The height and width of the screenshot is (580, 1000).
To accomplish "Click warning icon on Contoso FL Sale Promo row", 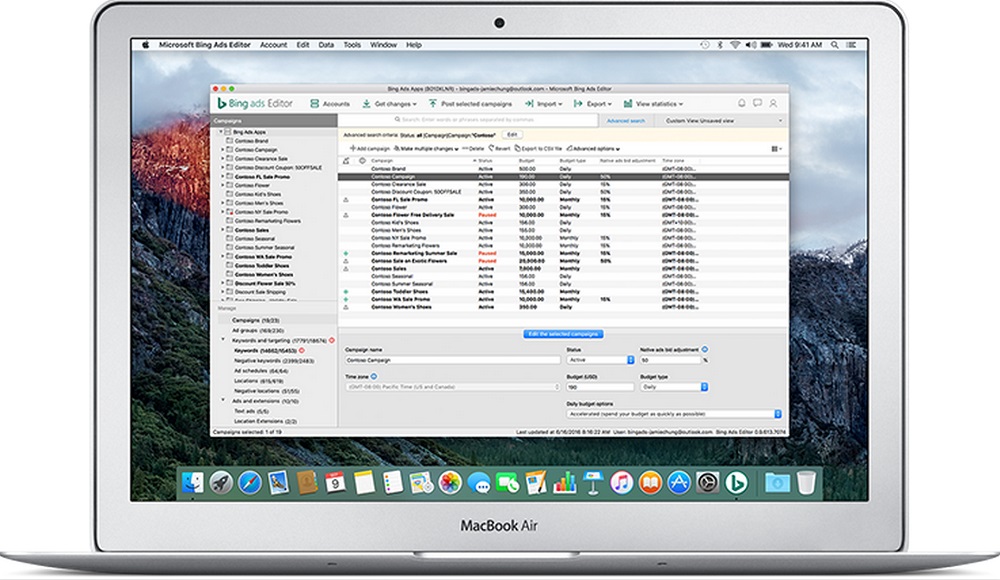I will pos(346,200).
